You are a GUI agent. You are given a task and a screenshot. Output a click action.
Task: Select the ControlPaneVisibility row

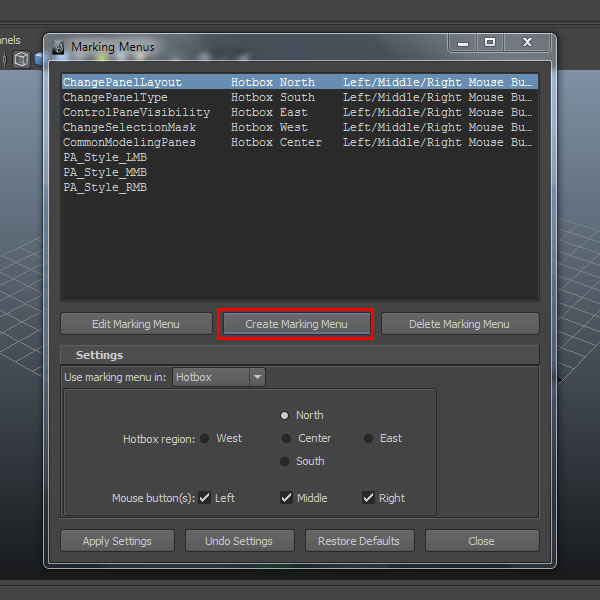pos(300,112)
